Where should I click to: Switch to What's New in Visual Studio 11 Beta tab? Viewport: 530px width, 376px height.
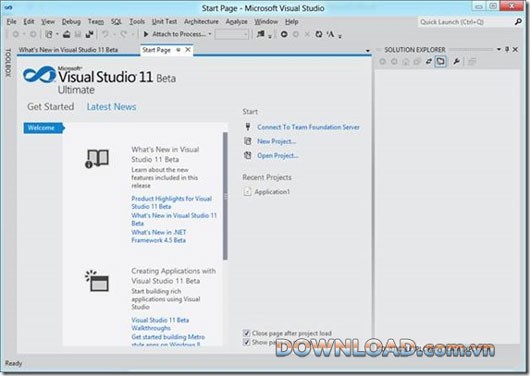(68, 50)
